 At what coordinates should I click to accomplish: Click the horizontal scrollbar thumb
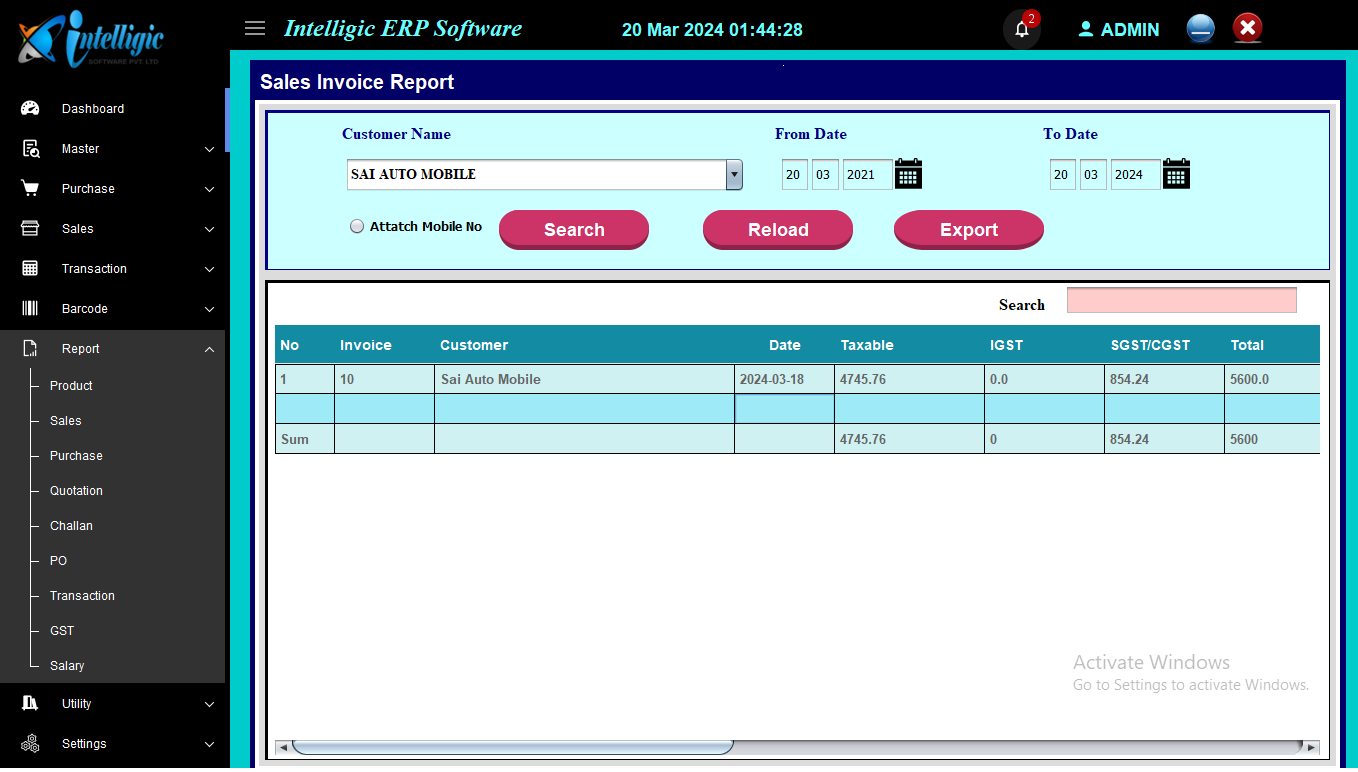coord(512,747)
